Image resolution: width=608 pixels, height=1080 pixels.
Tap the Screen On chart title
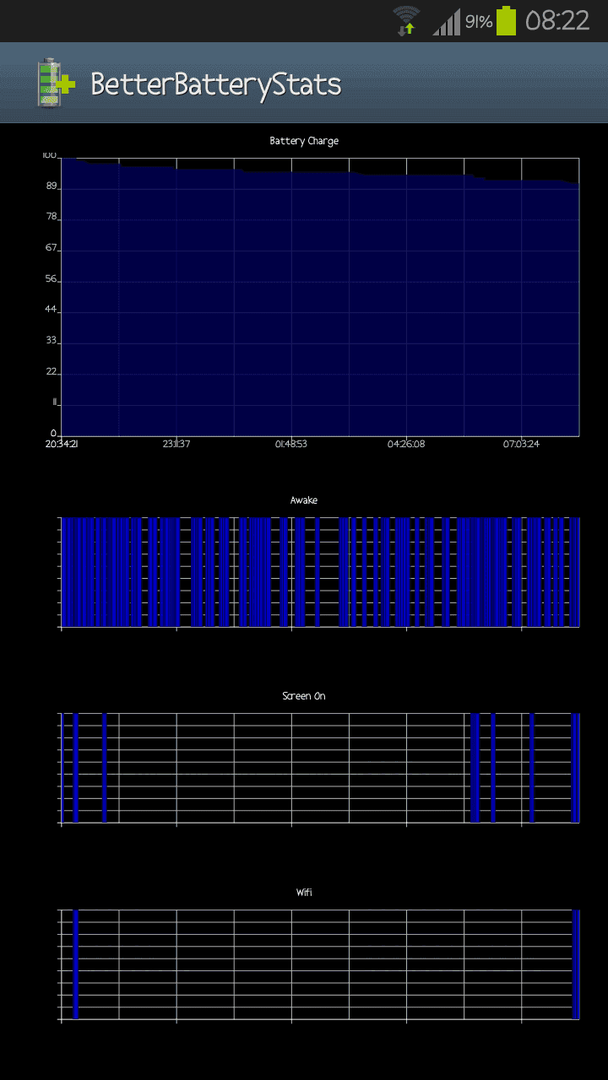coord(304,696)
